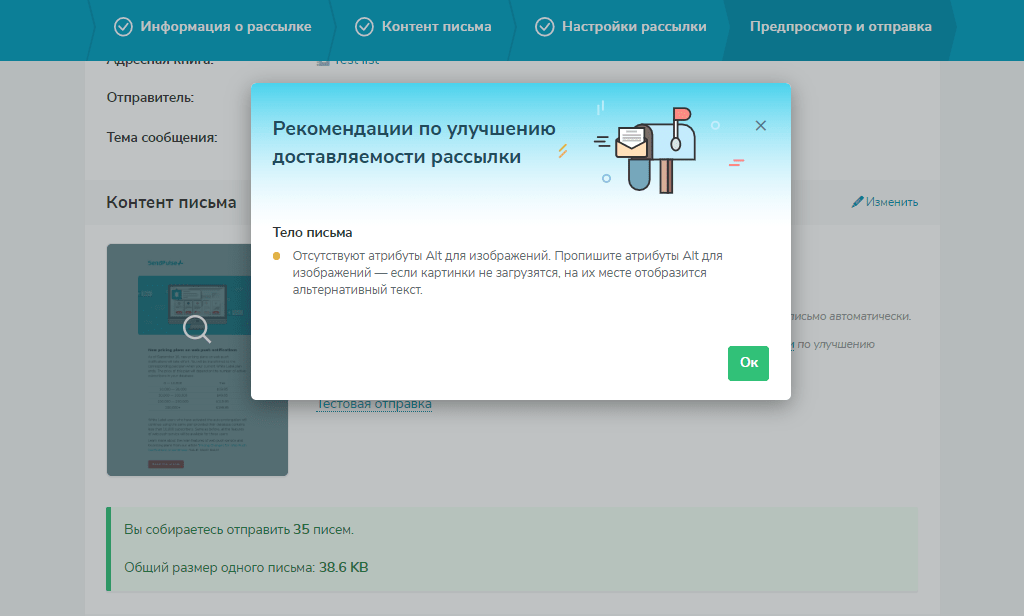Open the Настройки рассылки step
The height and width of the screenshot is (616, 1024).
click(633, 27)
